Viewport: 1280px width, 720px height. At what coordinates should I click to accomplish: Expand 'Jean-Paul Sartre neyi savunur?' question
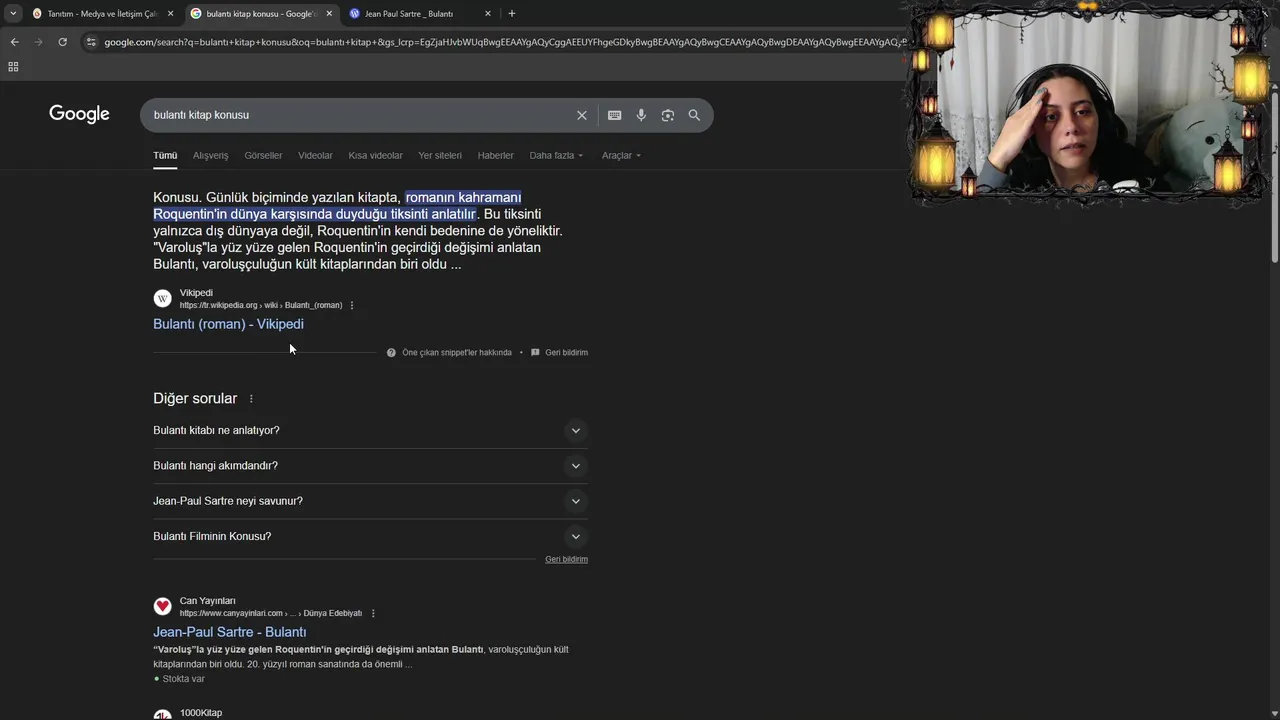click(x=370, y=501)
